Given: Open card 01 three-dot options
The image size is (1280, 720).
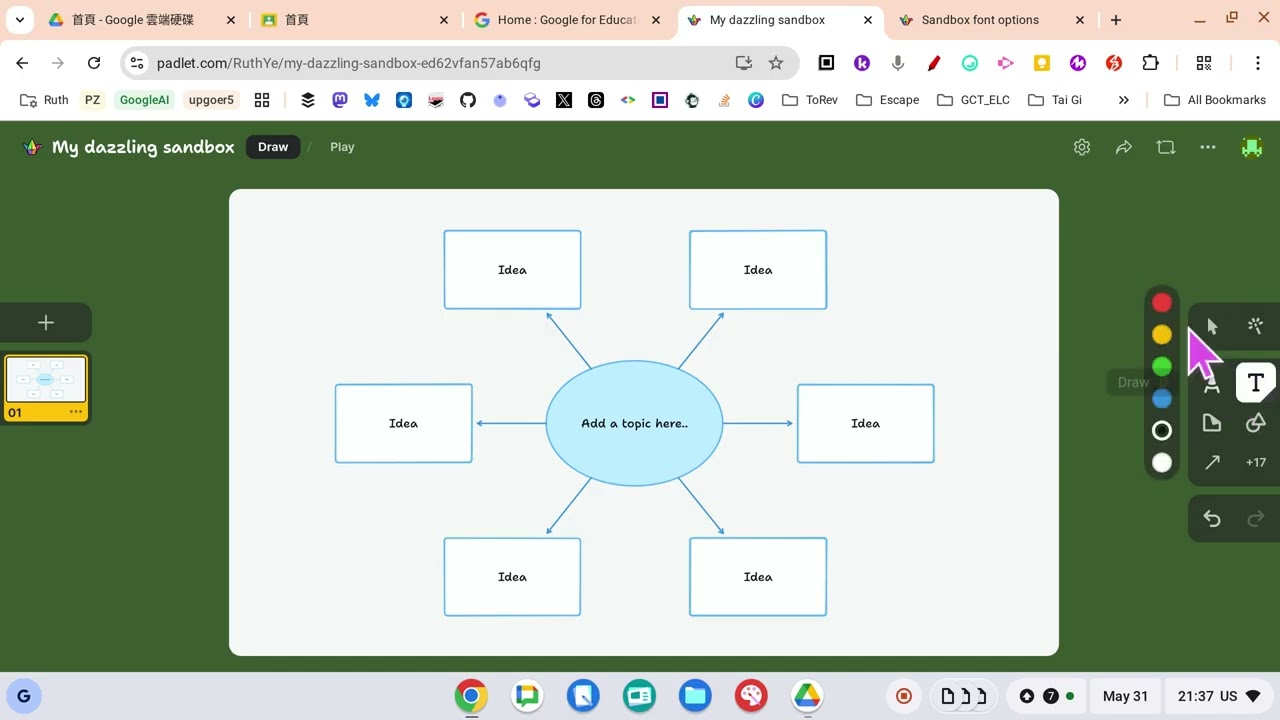Looking at the screenshot, I should [76, 412].
